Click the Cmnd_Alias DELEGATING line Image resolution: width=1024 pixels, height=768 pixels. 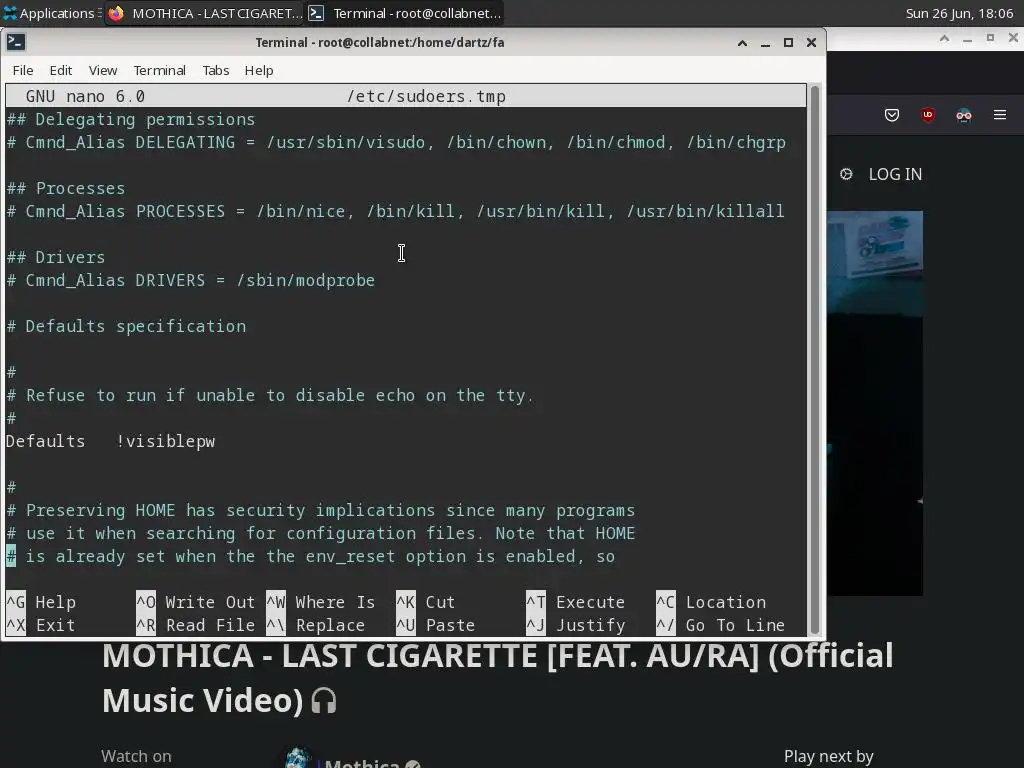click(396, 142)
